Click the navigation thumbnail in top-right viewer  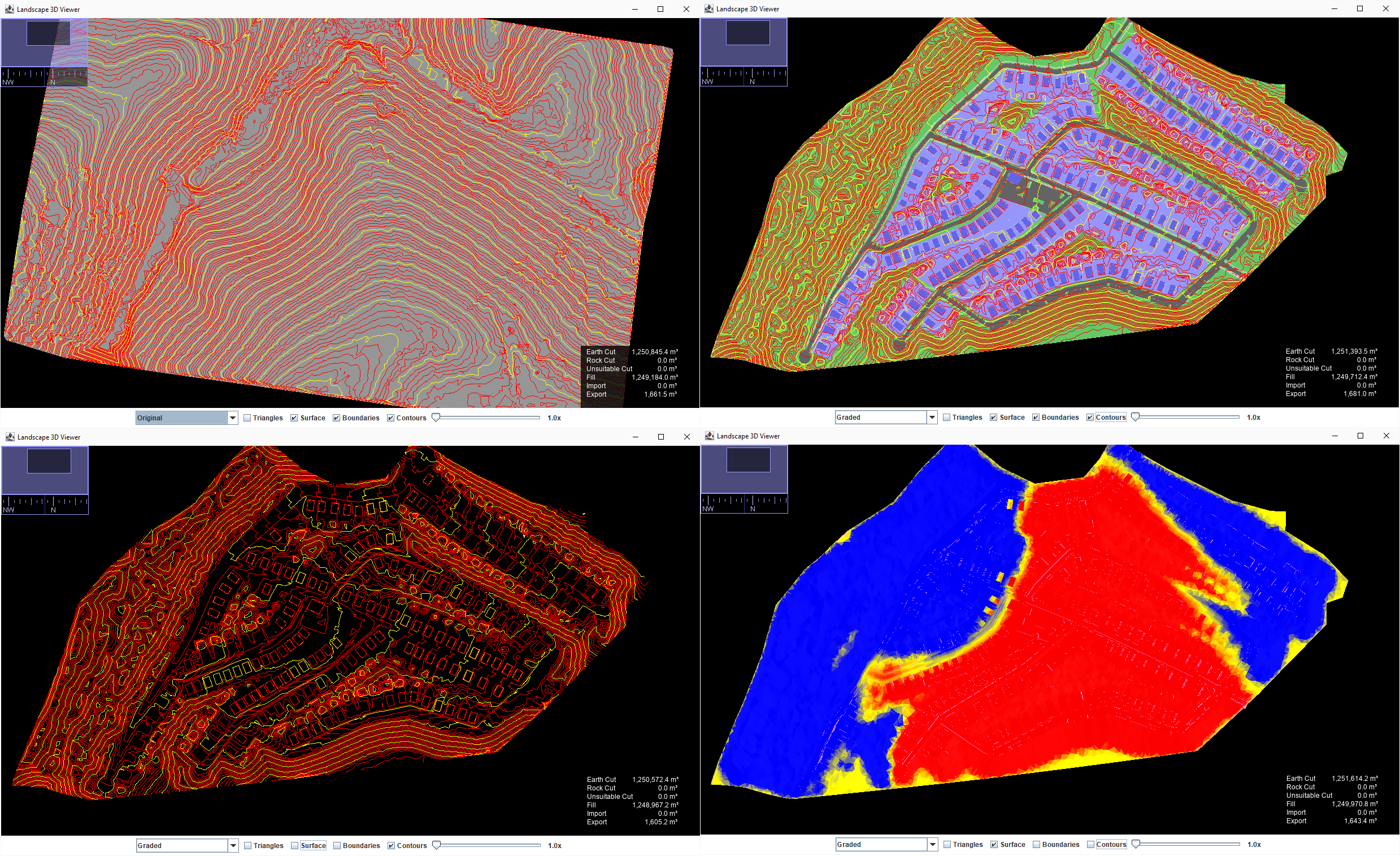click(x=744, y=41)
